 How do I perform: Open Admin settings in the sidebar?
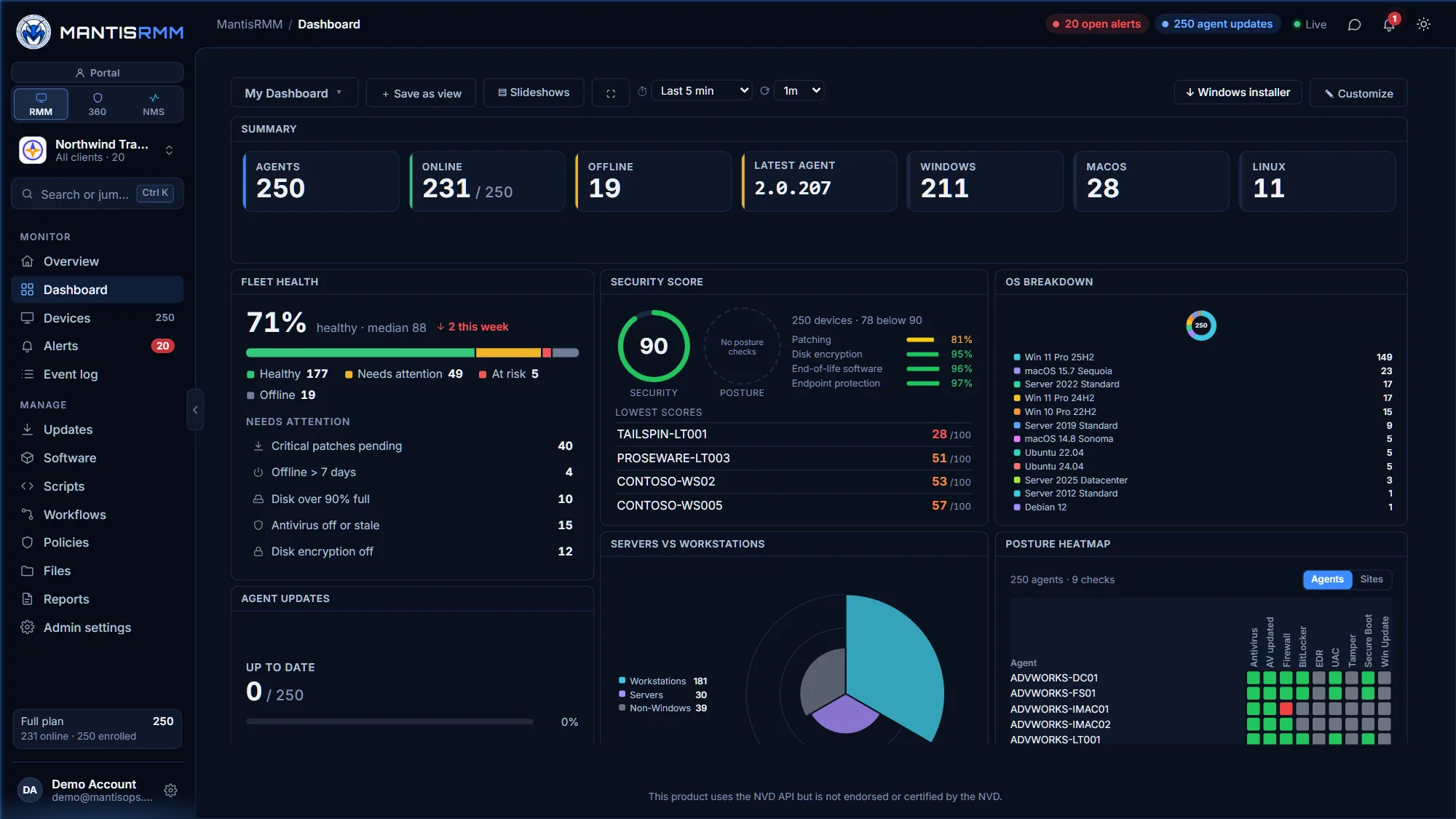point(98,628)
